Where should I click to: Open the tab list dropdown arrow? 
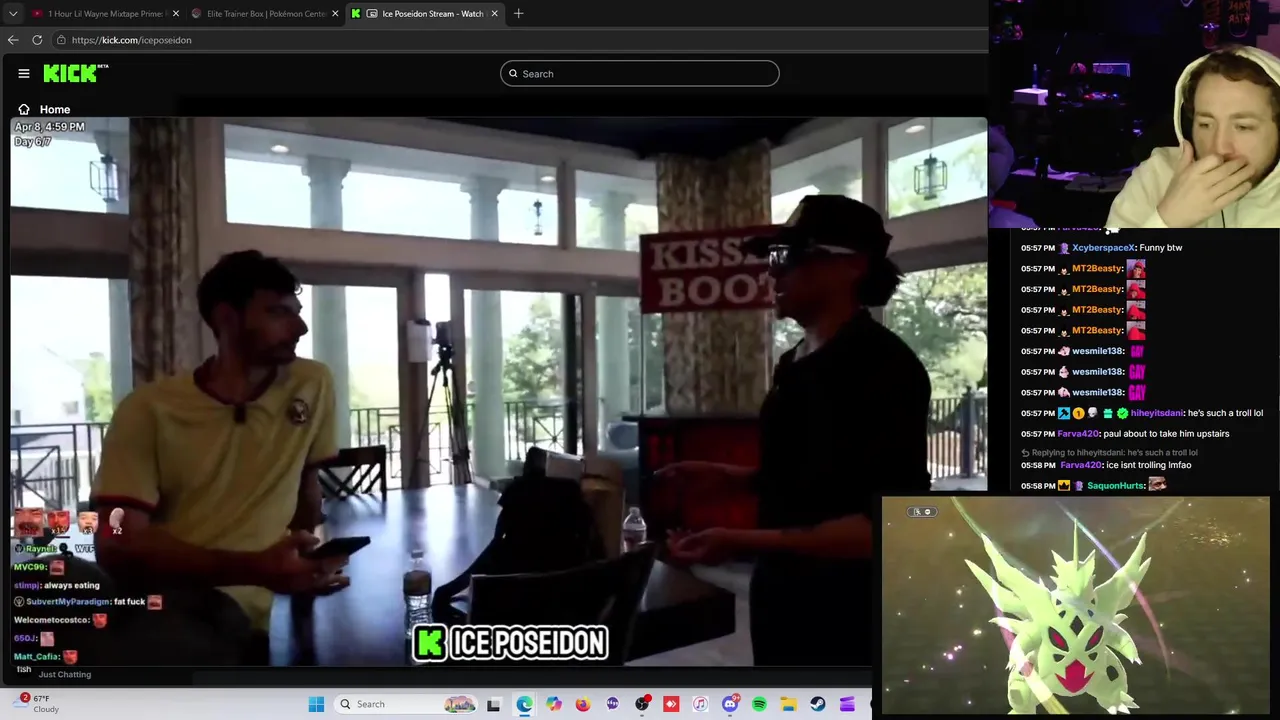coord(12,14)
